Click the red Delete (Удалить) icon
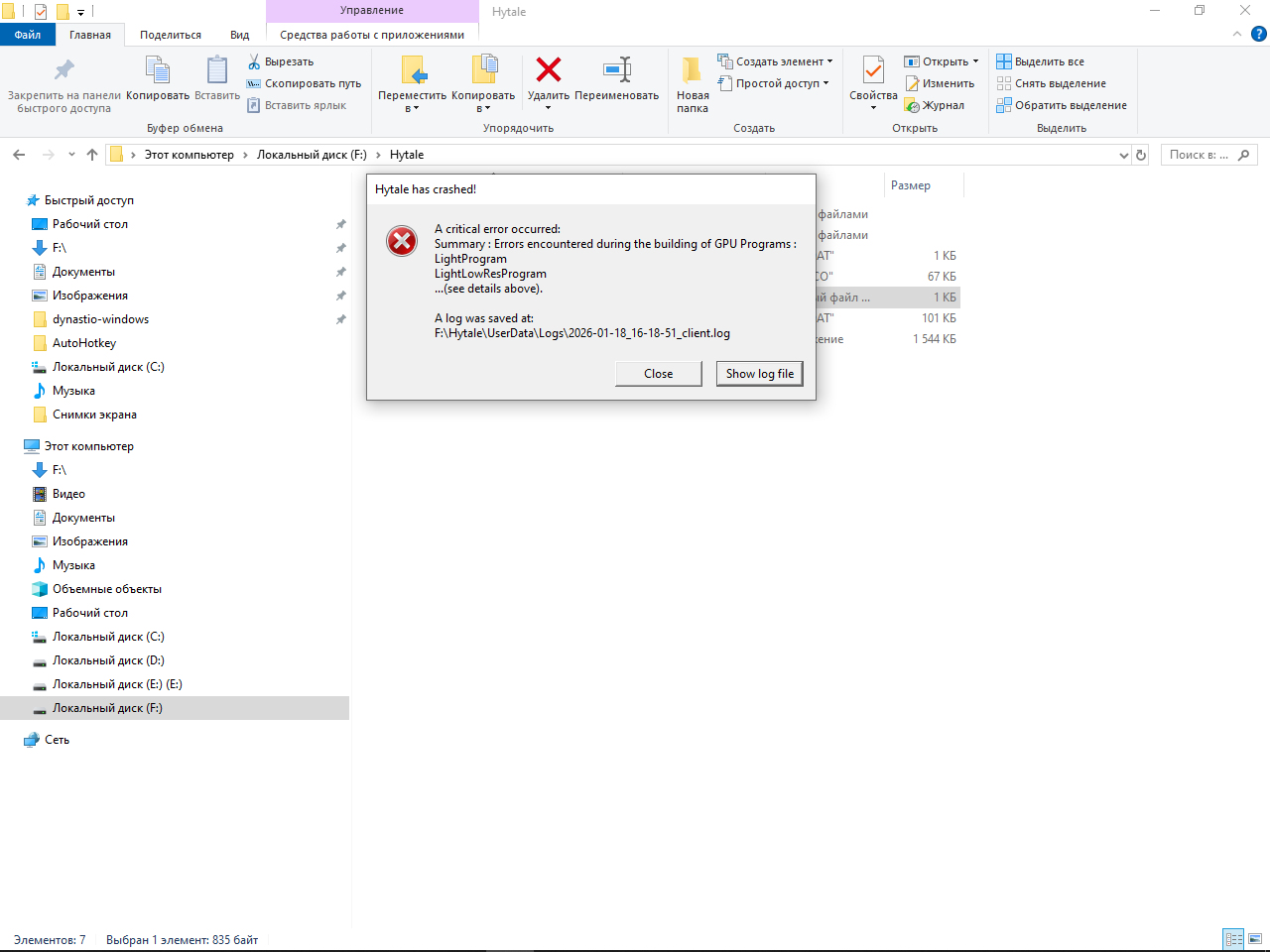Screen dimensions: 1270x952 (548, 70)
